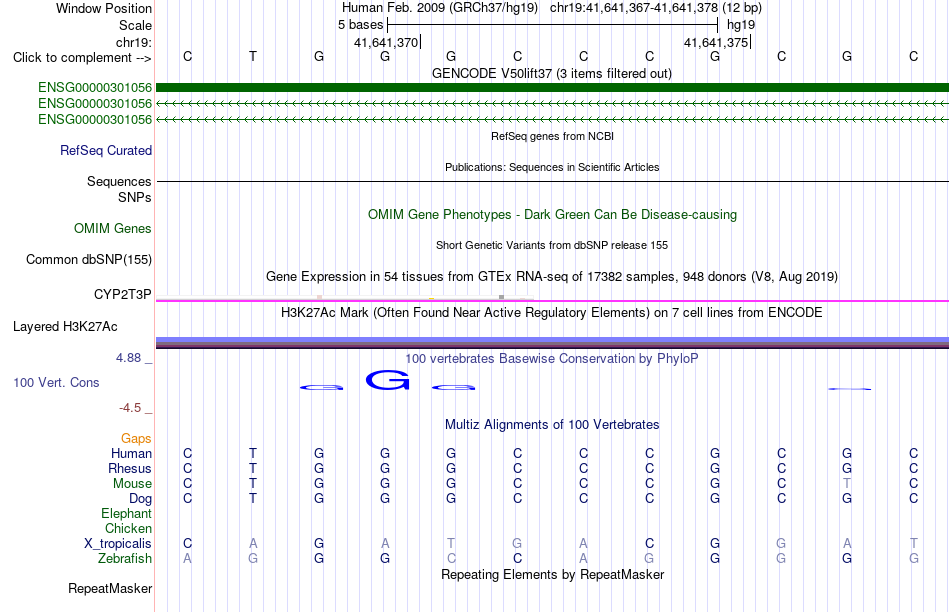Image resolution: width=950 pixels, height=612 pixels.
Task: Click the layered H3K27Ac signal band
Action: coord(552,342)
